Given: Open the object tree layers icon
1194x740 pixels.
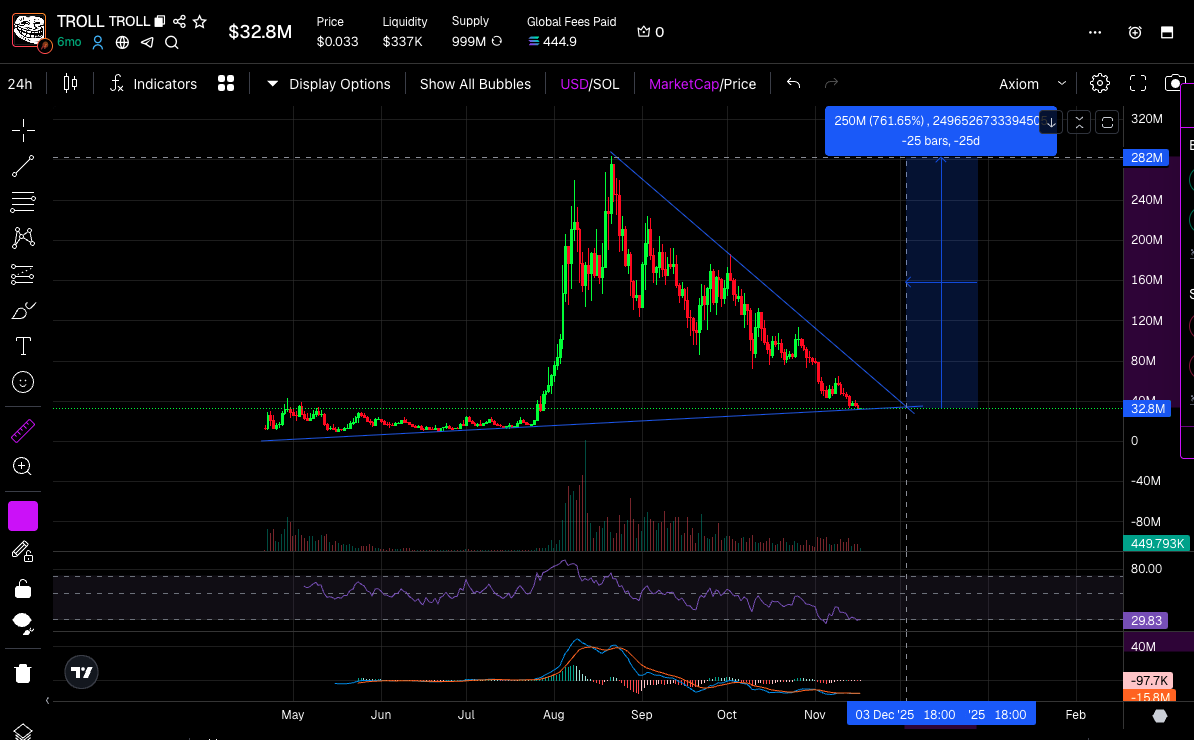Looking at the screenshot, I should pos(23,732).
